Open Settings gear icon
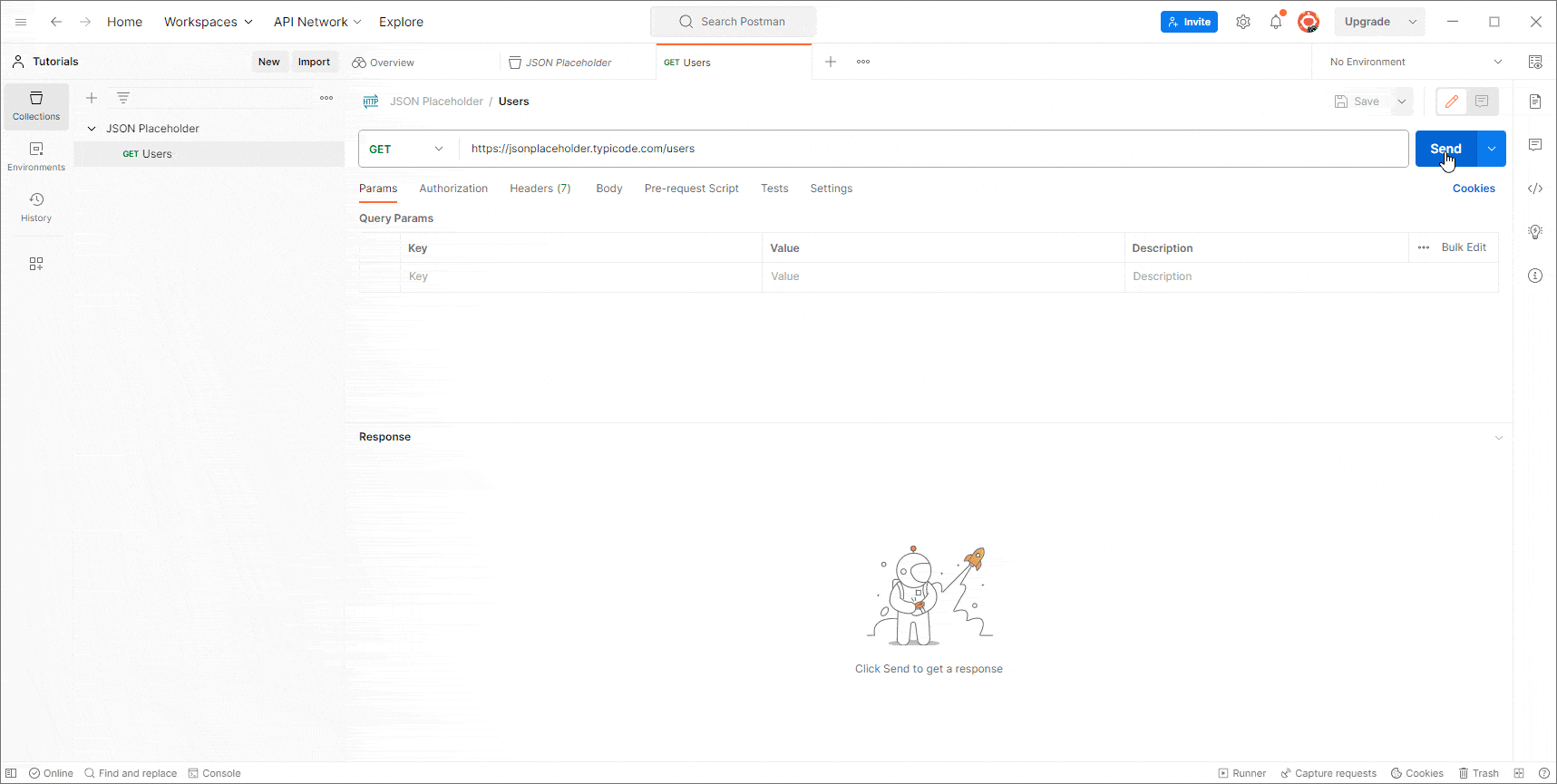Viewport: 1557px width, 784px height. [1243, 22]
